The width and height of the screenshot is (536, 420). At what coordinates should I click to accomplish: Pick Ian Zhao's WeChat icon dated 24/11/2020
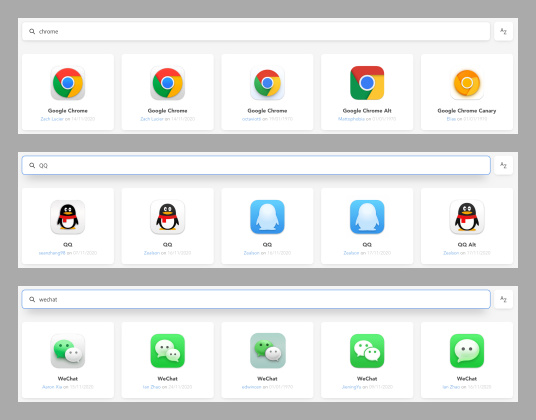coord(168,351)
